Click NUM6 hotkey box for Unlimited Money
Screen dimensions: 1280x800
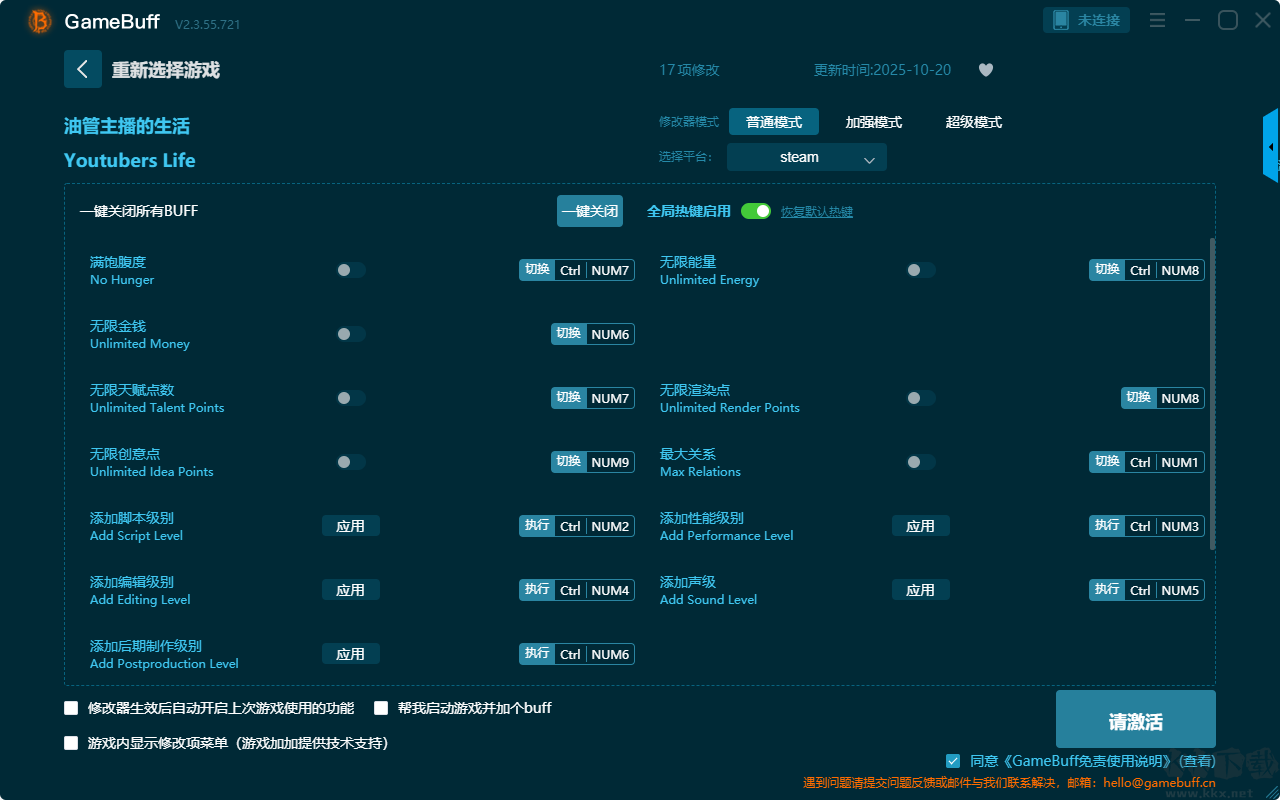coord(610,334)
